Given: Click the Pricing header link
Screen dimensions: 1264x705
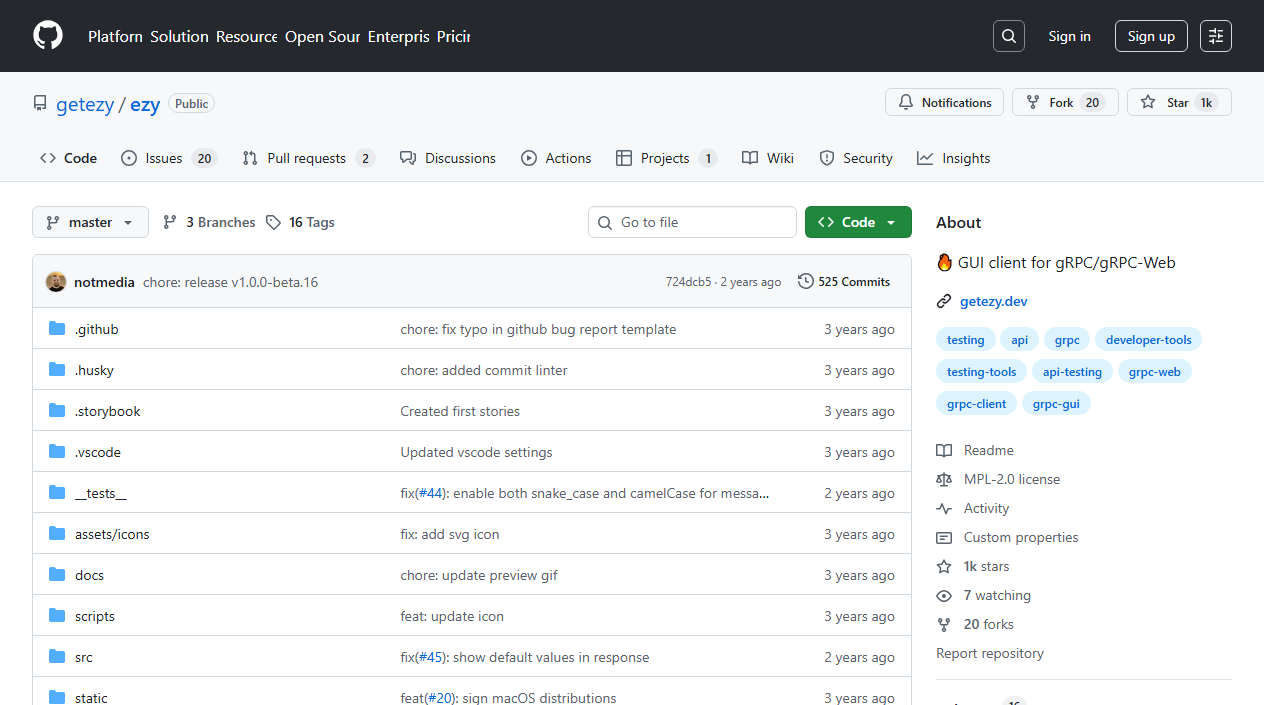Looking at the screenshot, I should pyautogui.click(x=453, y=36).
